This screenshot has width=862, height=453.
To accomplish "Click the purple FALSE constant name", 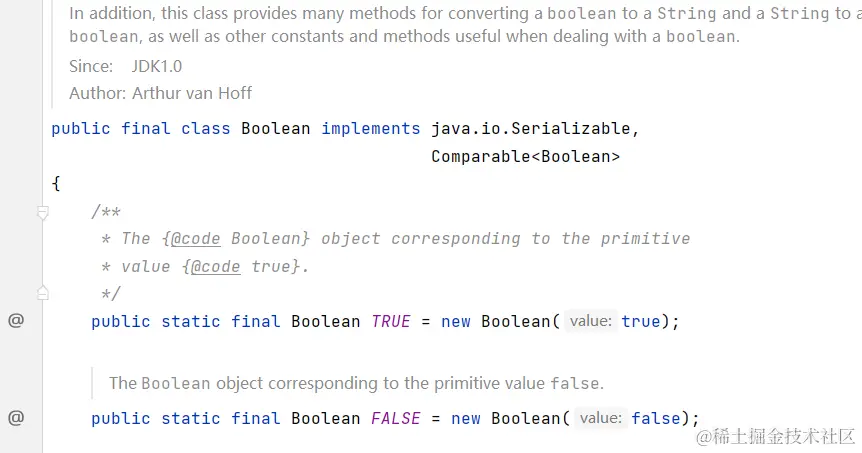I will coord(396,418).
